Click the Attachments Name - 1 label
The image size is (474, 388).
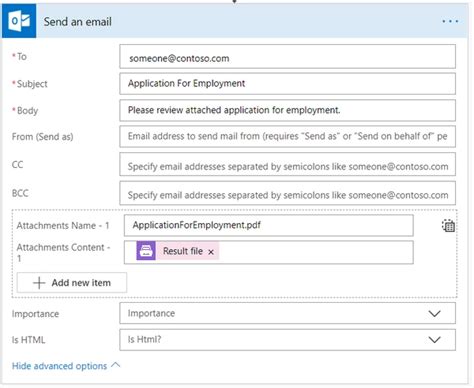63,226
